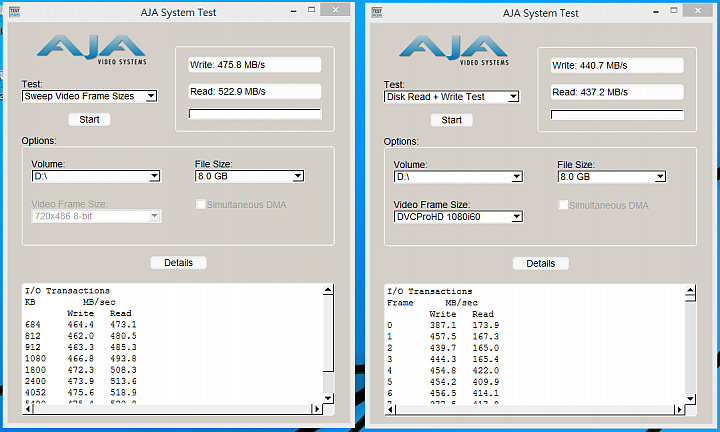The image size is (720, 432).
Task: Click read value 422.0 in right results
Action: (485, 370)
